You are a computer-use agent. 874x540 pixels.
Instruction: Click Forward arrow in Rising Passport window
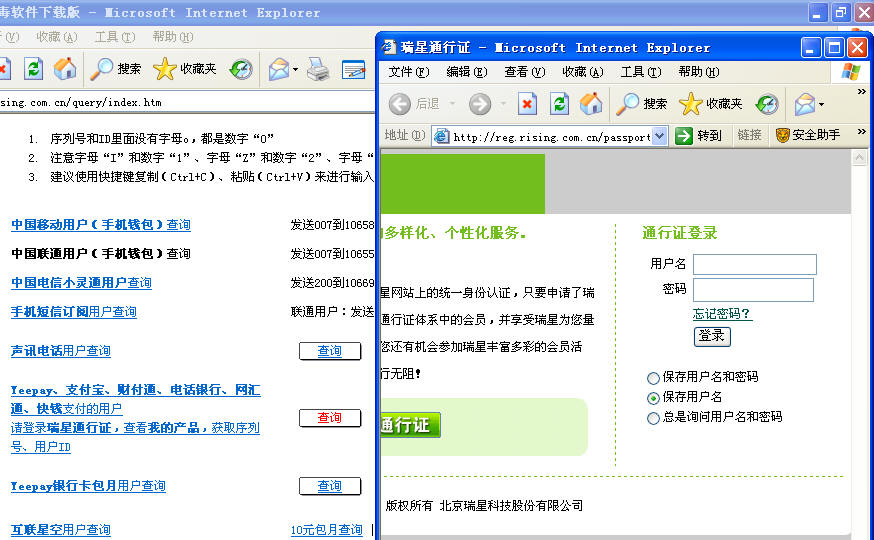click(480, 104)
